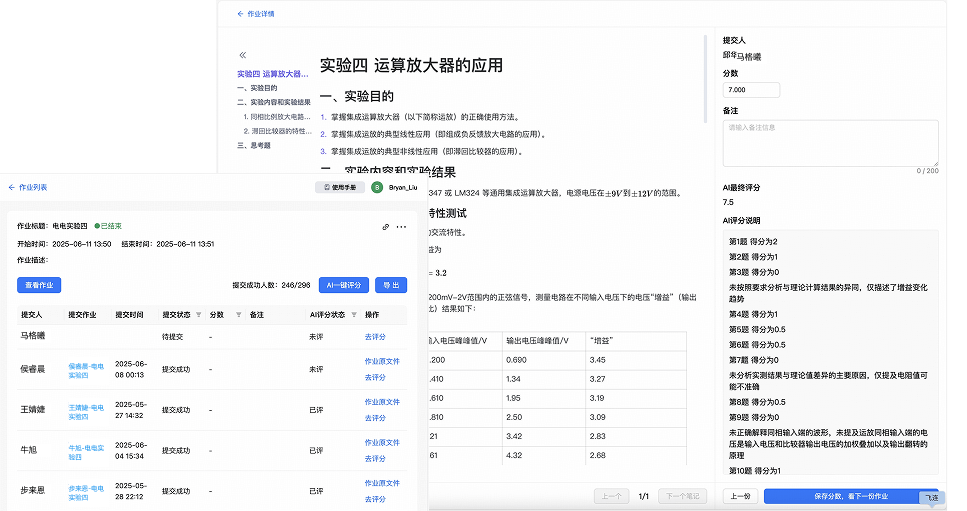The width and height of the screenshot is (967, 511).
Task: Click the 查看作业 button
Action: pyautogui.click(x=39, y=285)
